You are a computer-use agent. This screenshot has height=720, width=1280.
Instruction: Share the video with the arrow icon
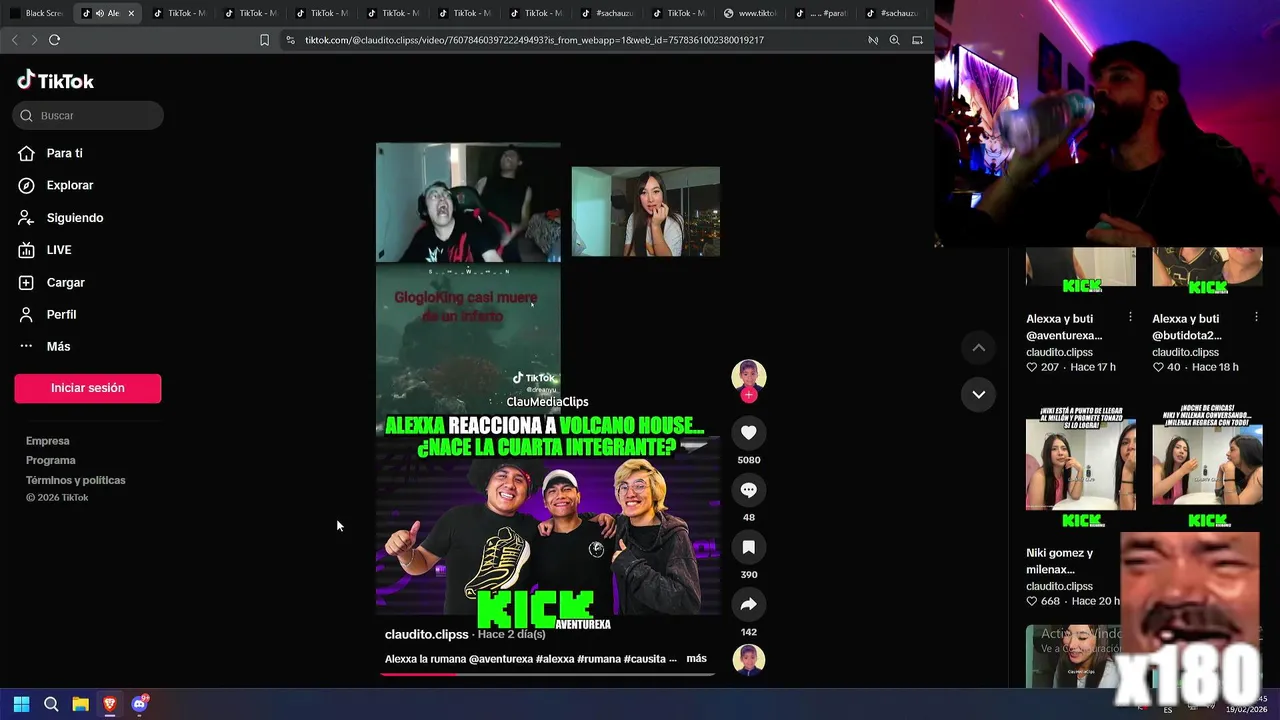click(748, 604)
